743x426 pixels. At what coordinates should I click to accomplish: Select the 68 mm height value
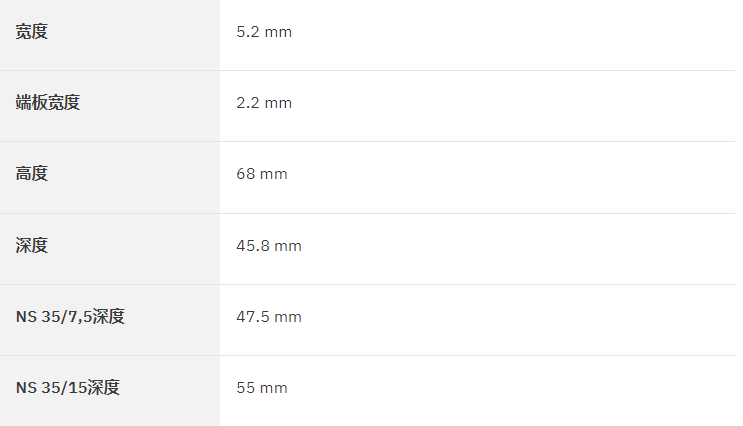262,174
